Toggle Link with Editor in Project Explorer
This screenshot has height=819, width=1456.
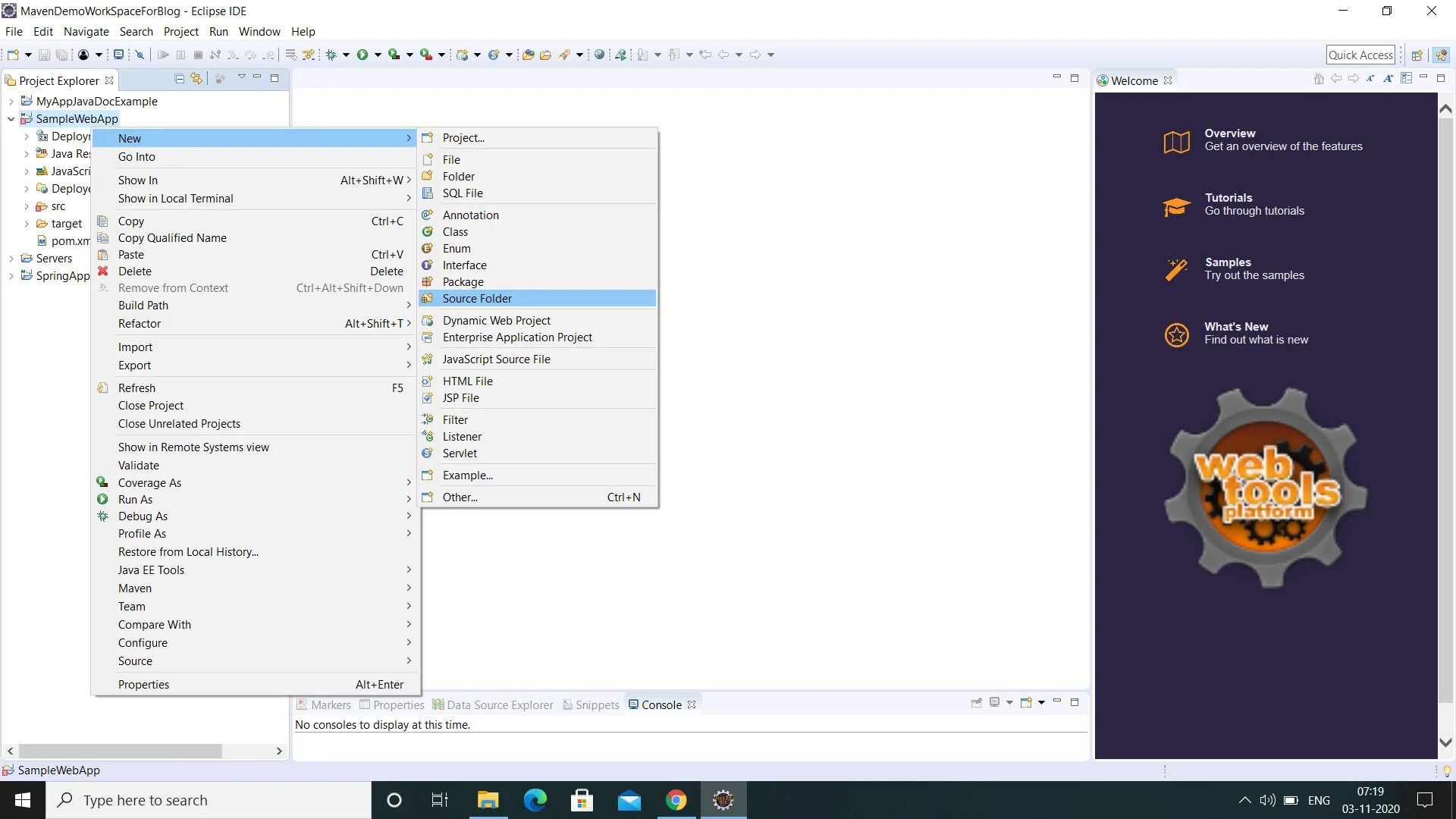[x=196, y=78]
